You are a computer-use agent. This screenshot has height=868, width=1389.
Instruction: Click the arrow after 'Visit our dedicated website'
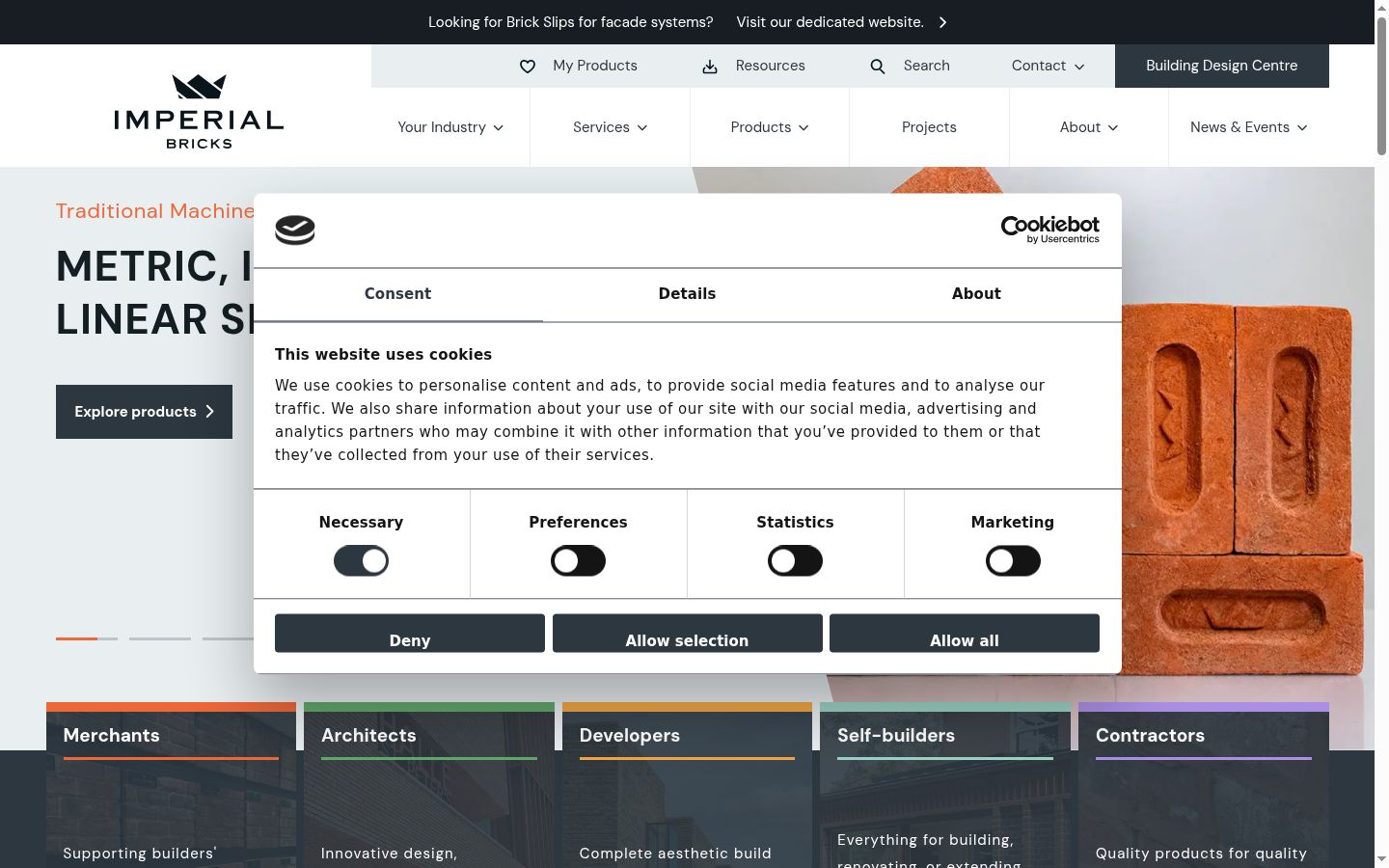pyautogui.click(x=943, y=22)
